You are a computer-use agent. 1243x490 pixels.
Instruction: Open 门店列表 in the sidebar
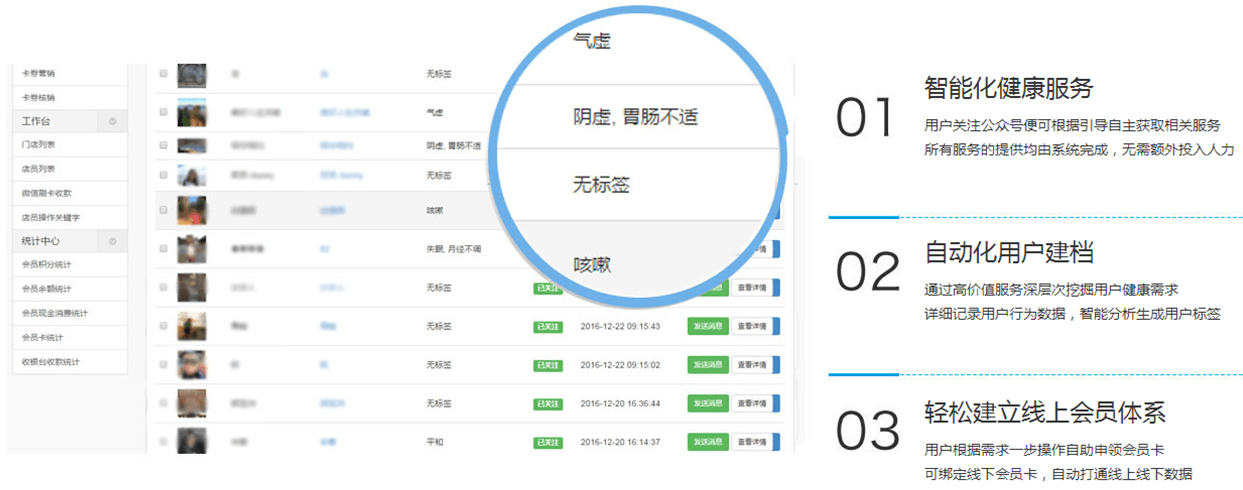tap(39, 144)
